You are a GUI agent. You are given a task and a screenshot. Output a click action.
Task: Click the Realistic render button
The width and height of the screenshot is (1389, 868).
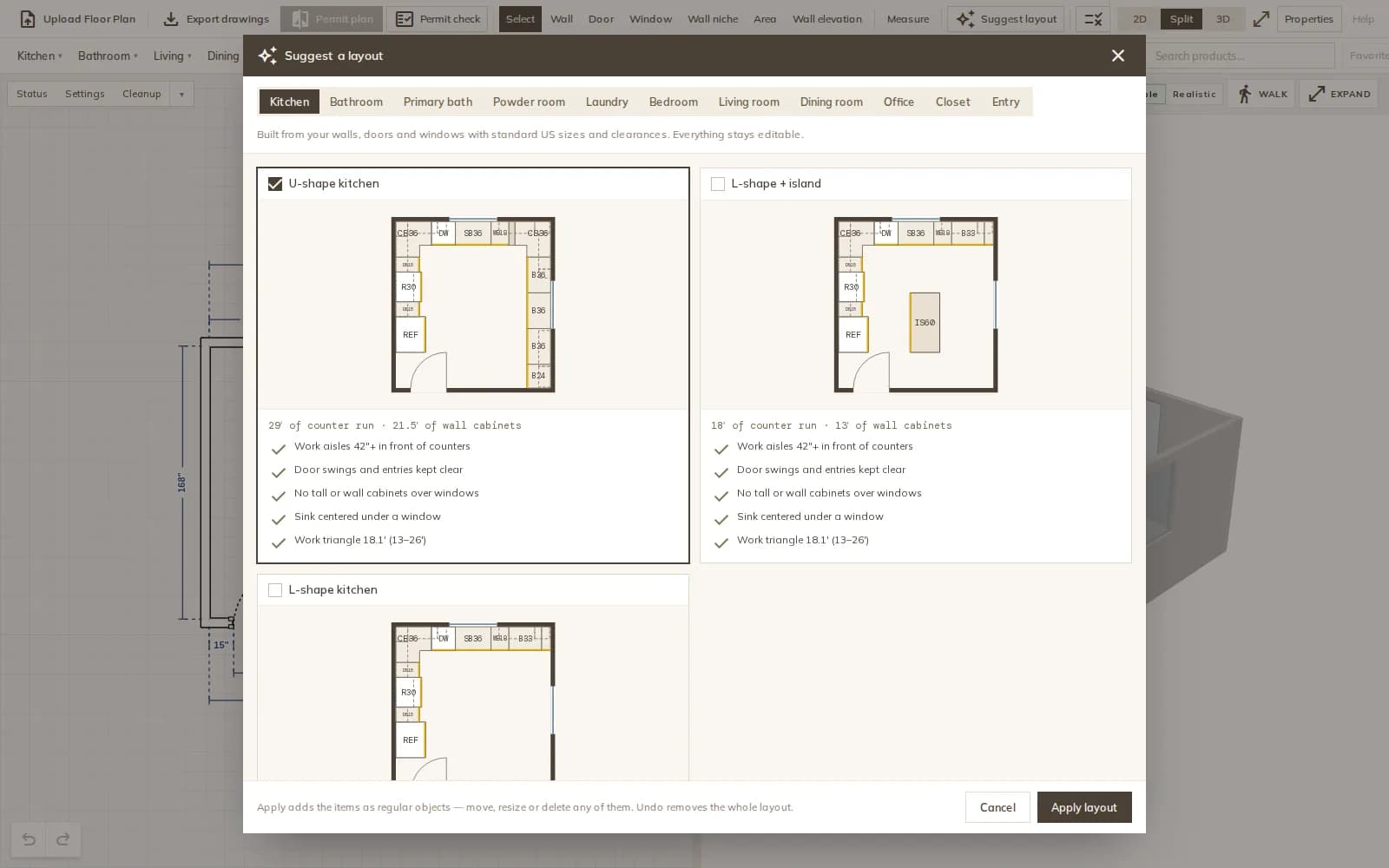[1195, 94]
